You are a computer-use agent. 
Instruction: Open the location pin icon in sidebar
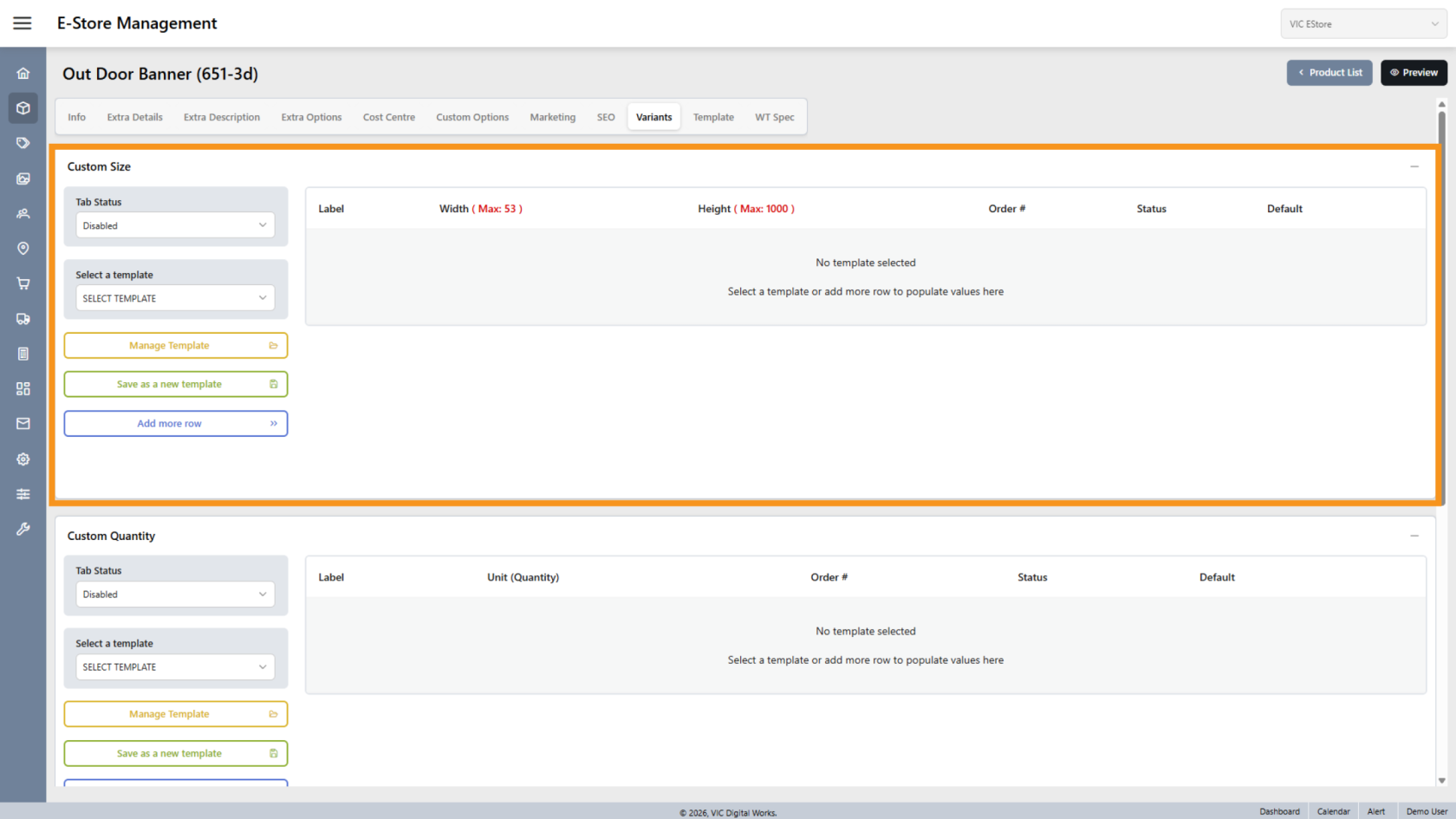click(x=23, y=249)
